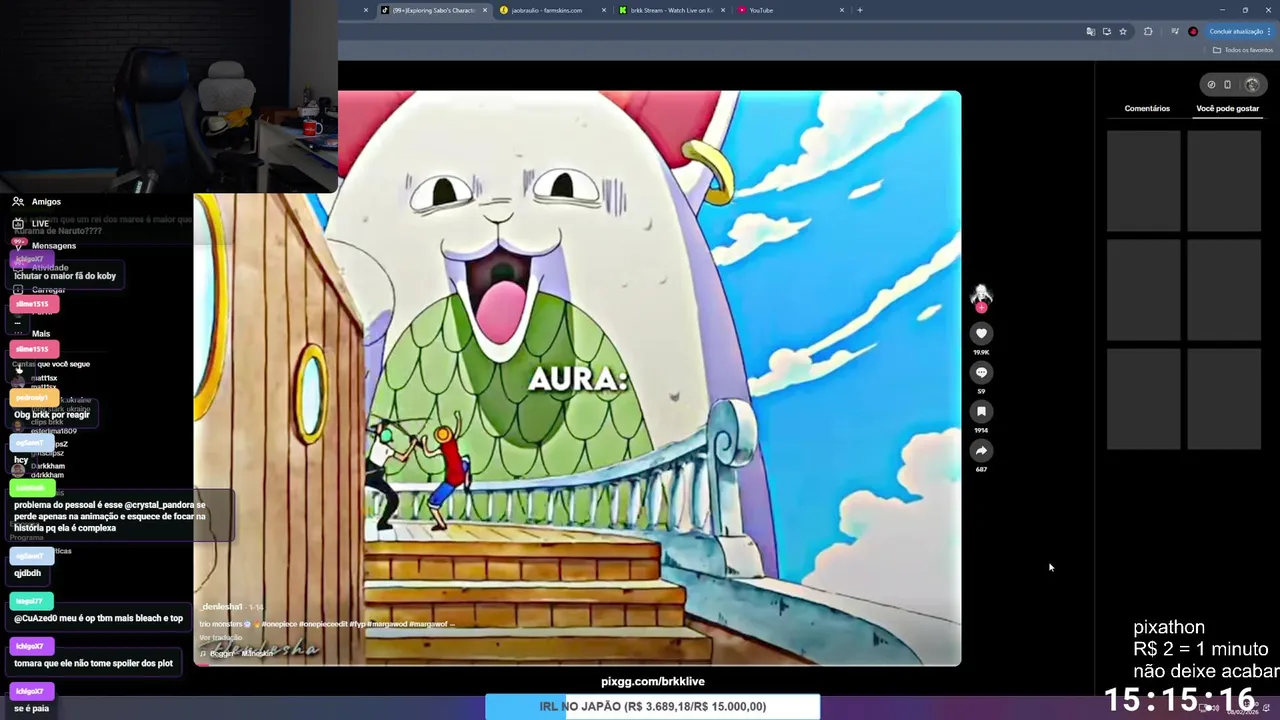Open Mais in the TikTok sidebar
The image size is (1280, 720).
tap(40, 333)
